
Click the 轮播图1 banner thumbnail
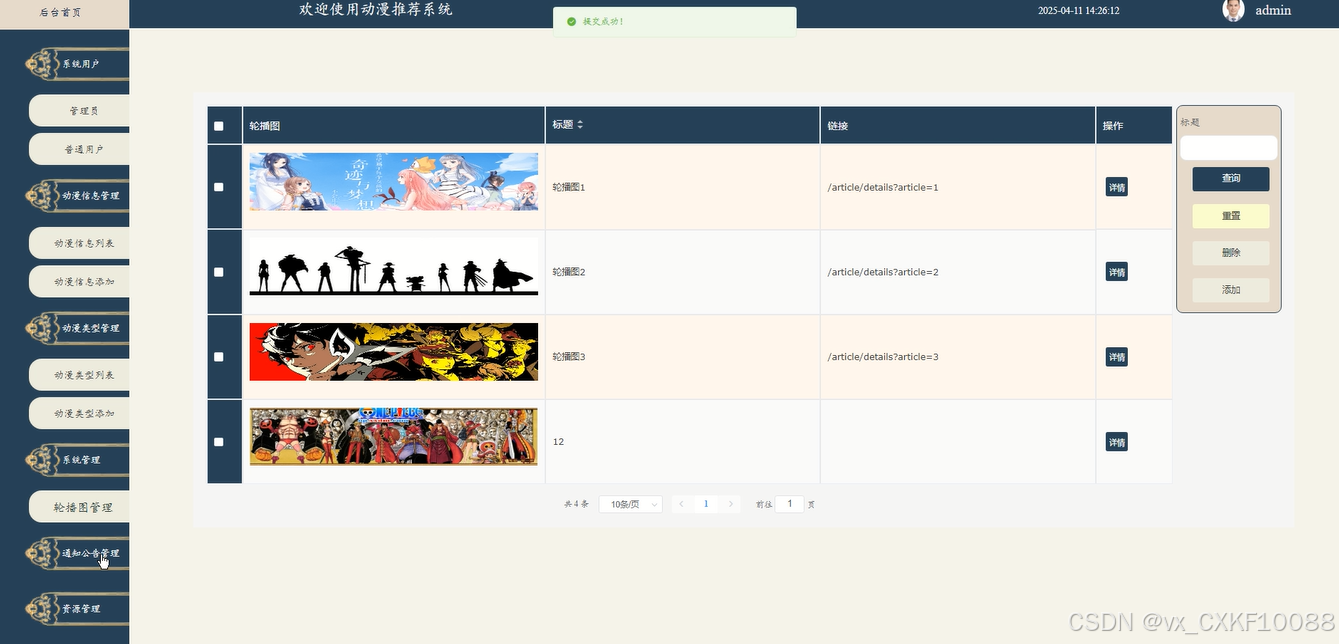(394, 182)
